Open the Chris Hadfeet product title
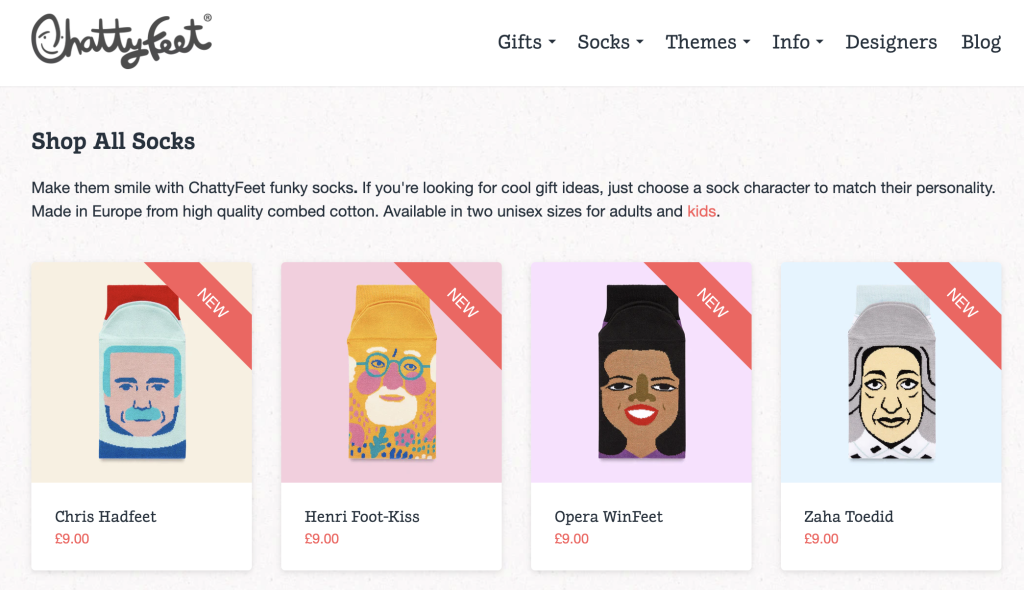Image resolution: width=1024 pixels, height=590 pixels. tap(106, 516)
